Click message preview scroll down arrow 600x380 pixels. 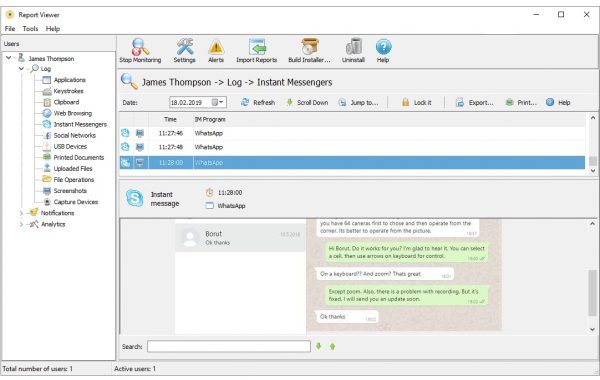click(592, 329)
